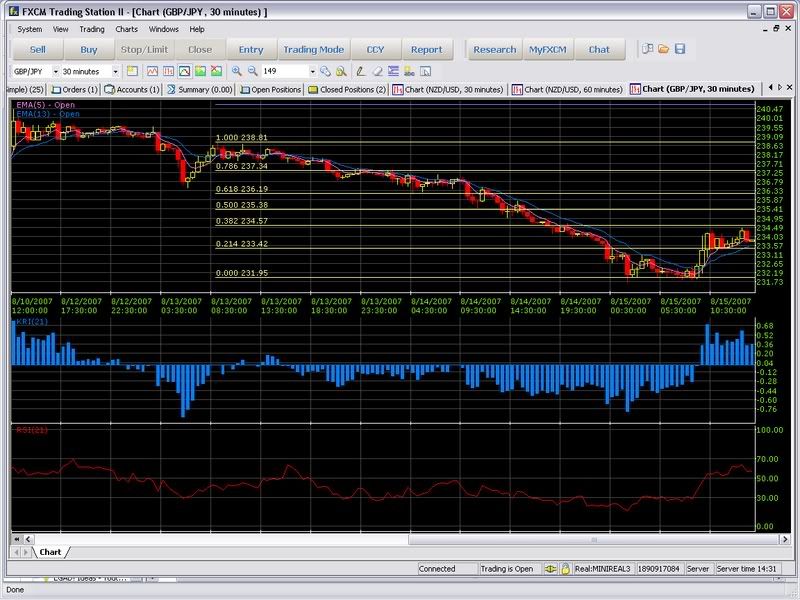Screen dimensions: 800x600
Task: Click the bottom Chart sheet tab
Action: coord(50,552)
